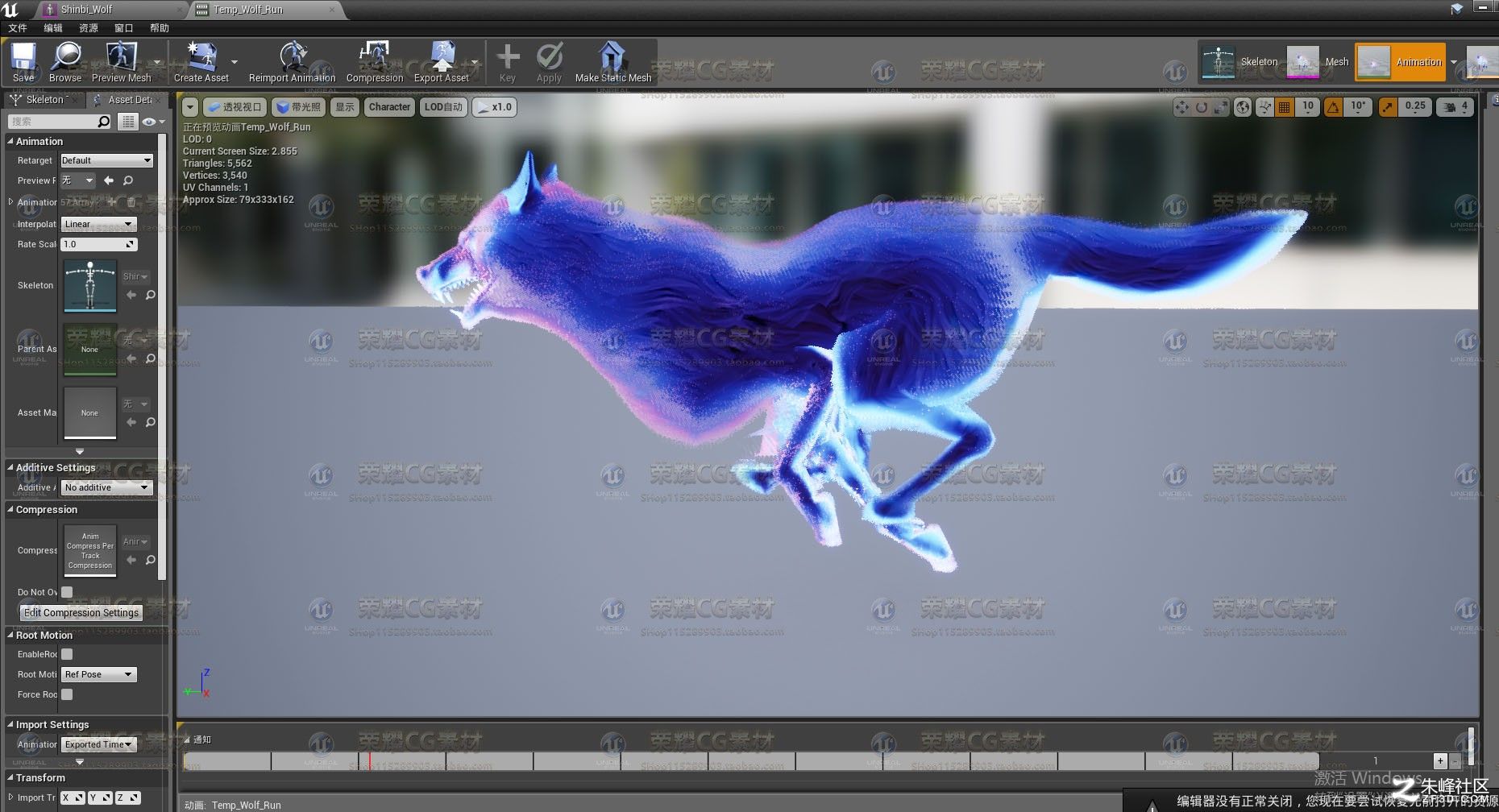The height and width of the screenshot is (812, 1499).
Task: Open the Interpolation Linear dropdown
Action: (98, 224)
